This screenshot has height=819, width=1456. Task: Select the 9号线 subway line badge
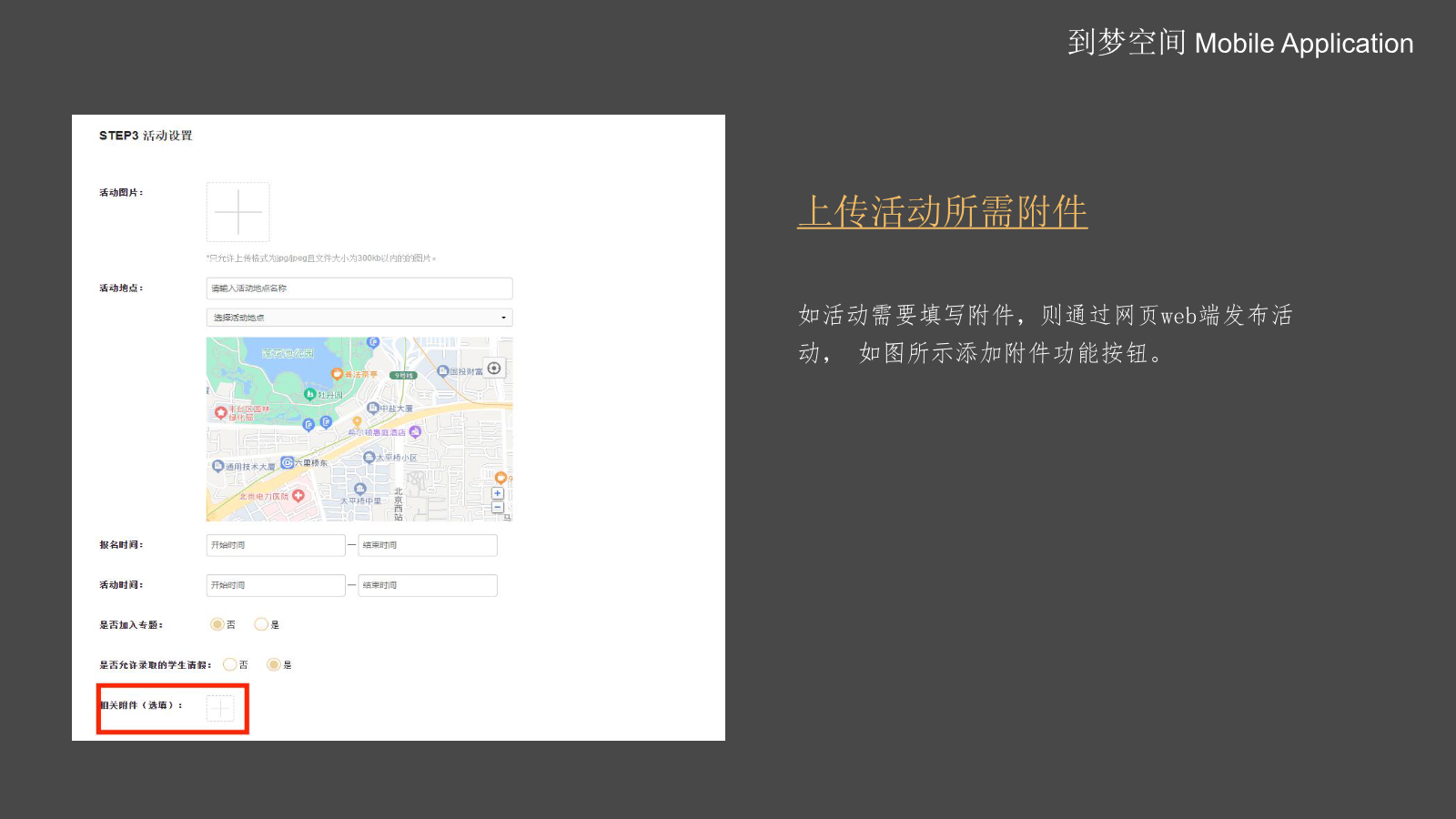coord(403,375)
